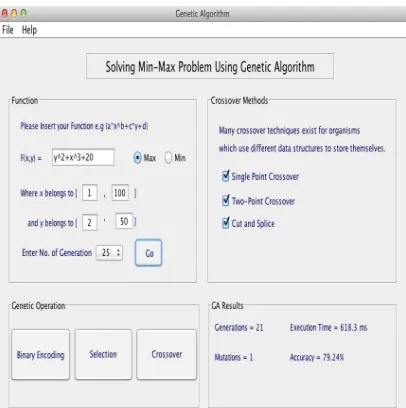Click the generation count stepper showing 25

pyautogui.click(x=109, y=253)
